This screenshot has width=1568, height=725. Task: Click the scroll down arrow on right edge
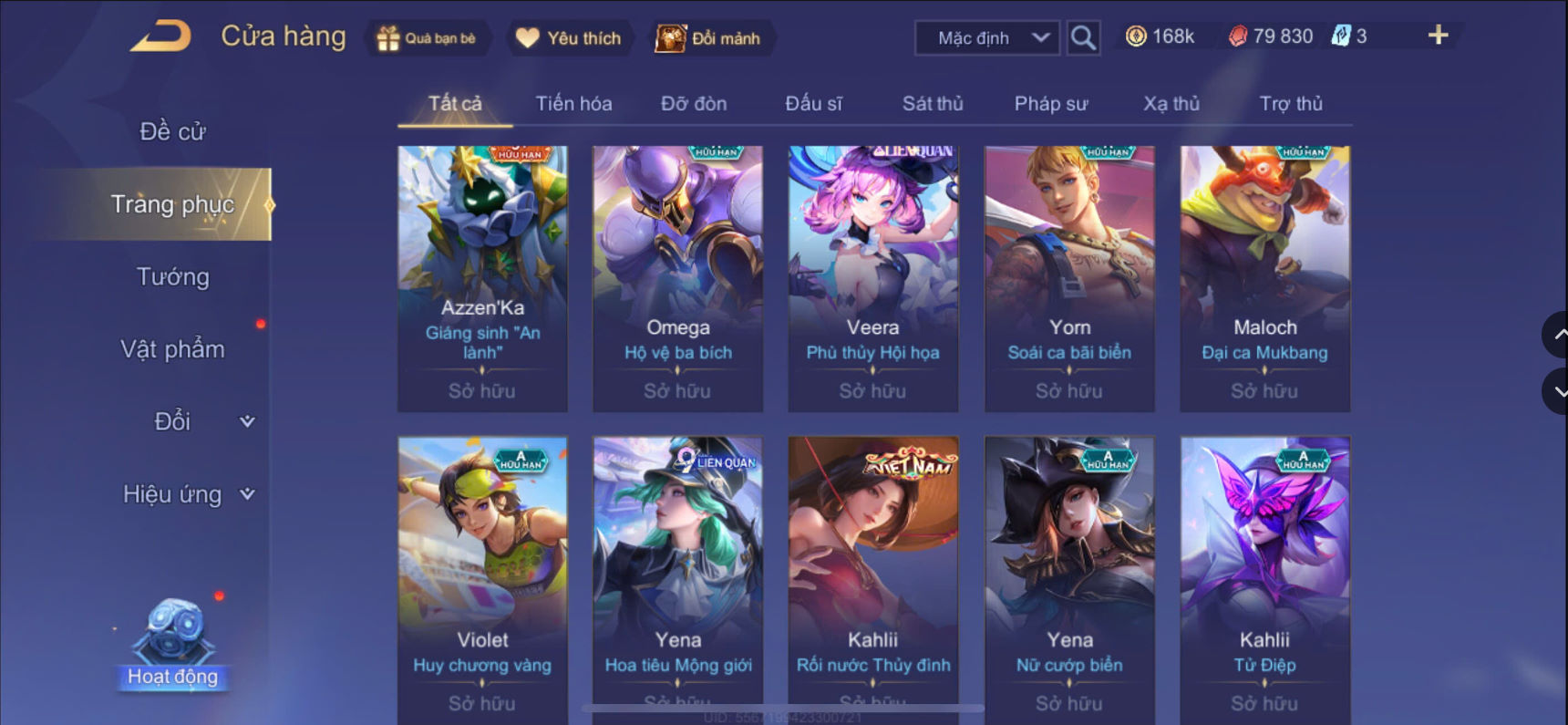[x=1557, y=392]
